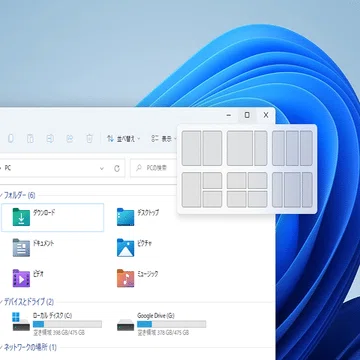Image resolution: width=360 pixels, height=360 pixels.
Task: Collapse the デバイスとドライブ (2) group
Action: click(x=1, y=302)
